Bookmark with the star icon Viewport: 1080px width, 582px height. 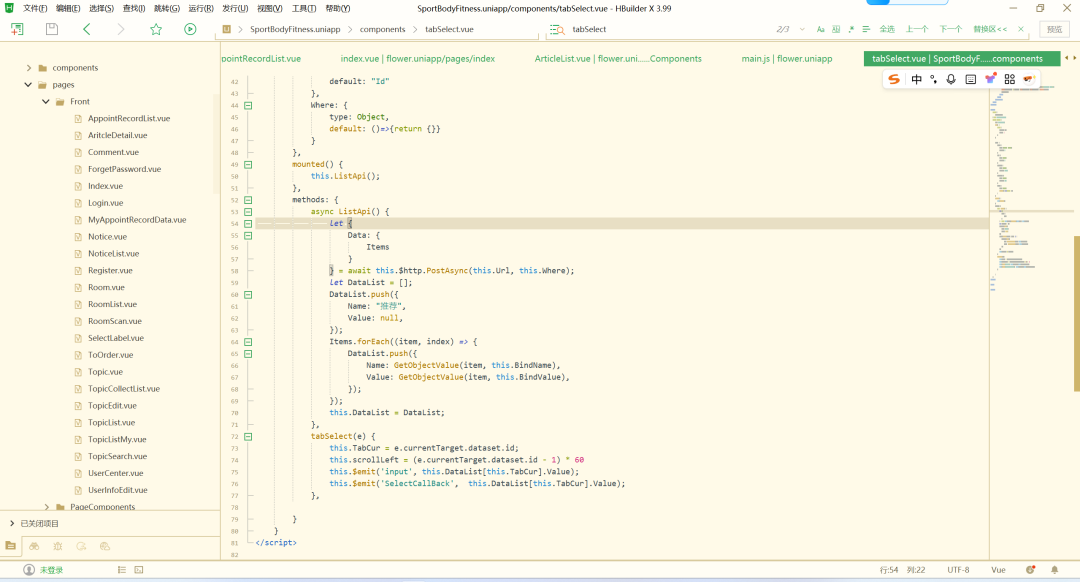tap(156, 29)
